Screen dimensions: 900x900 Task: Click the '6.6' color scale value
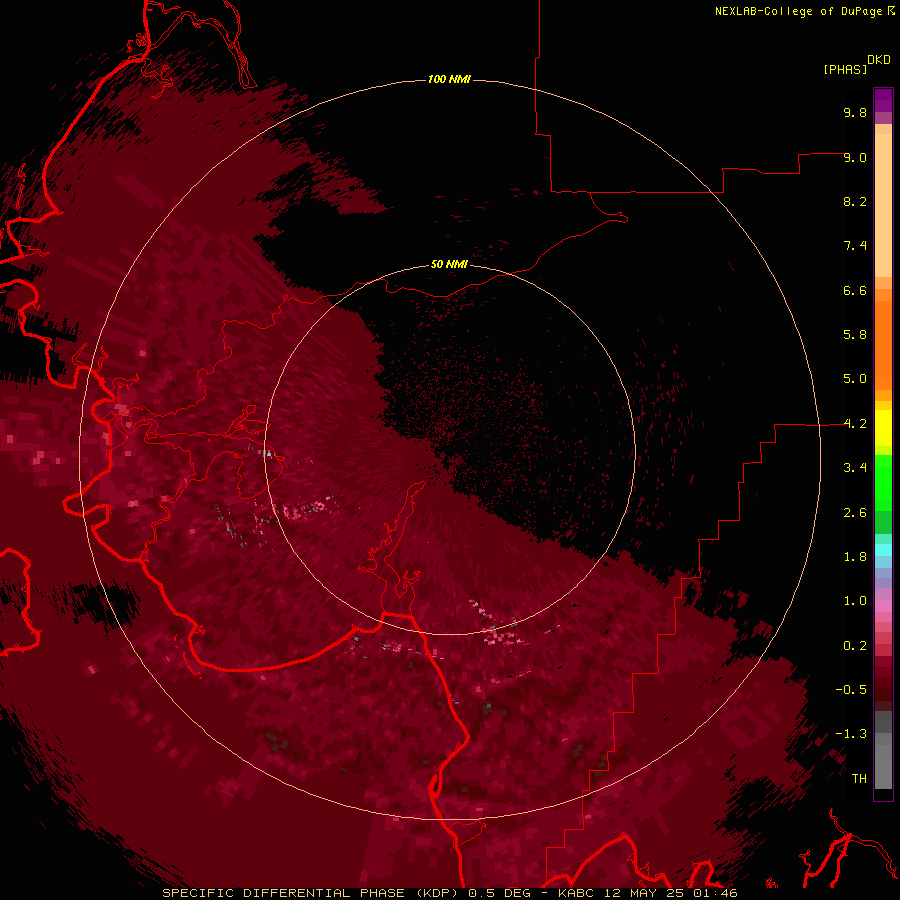(x=855, y=290)
